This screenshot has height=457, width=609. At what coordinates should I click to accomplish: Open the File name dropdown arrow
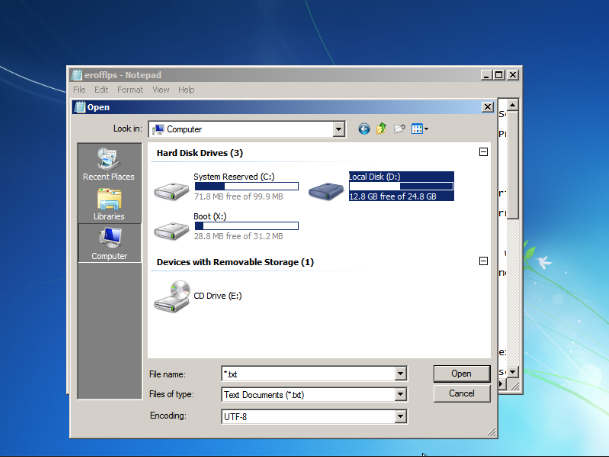[400, 374]
